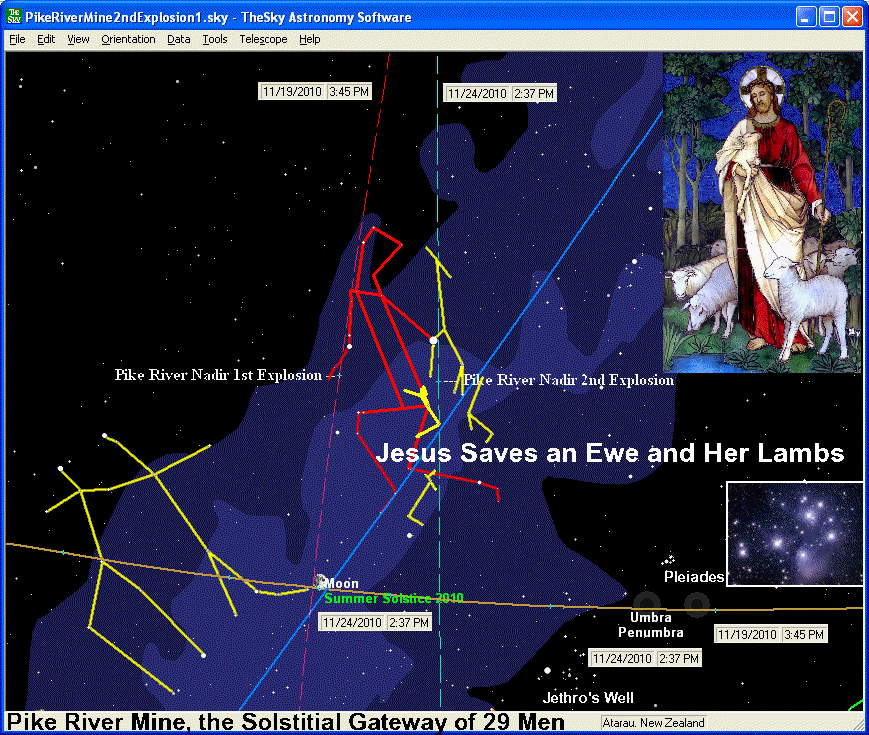The height and width of the screenshot is (735, 869).
Task: Click the Help menu
Action: tap(310, 39)
